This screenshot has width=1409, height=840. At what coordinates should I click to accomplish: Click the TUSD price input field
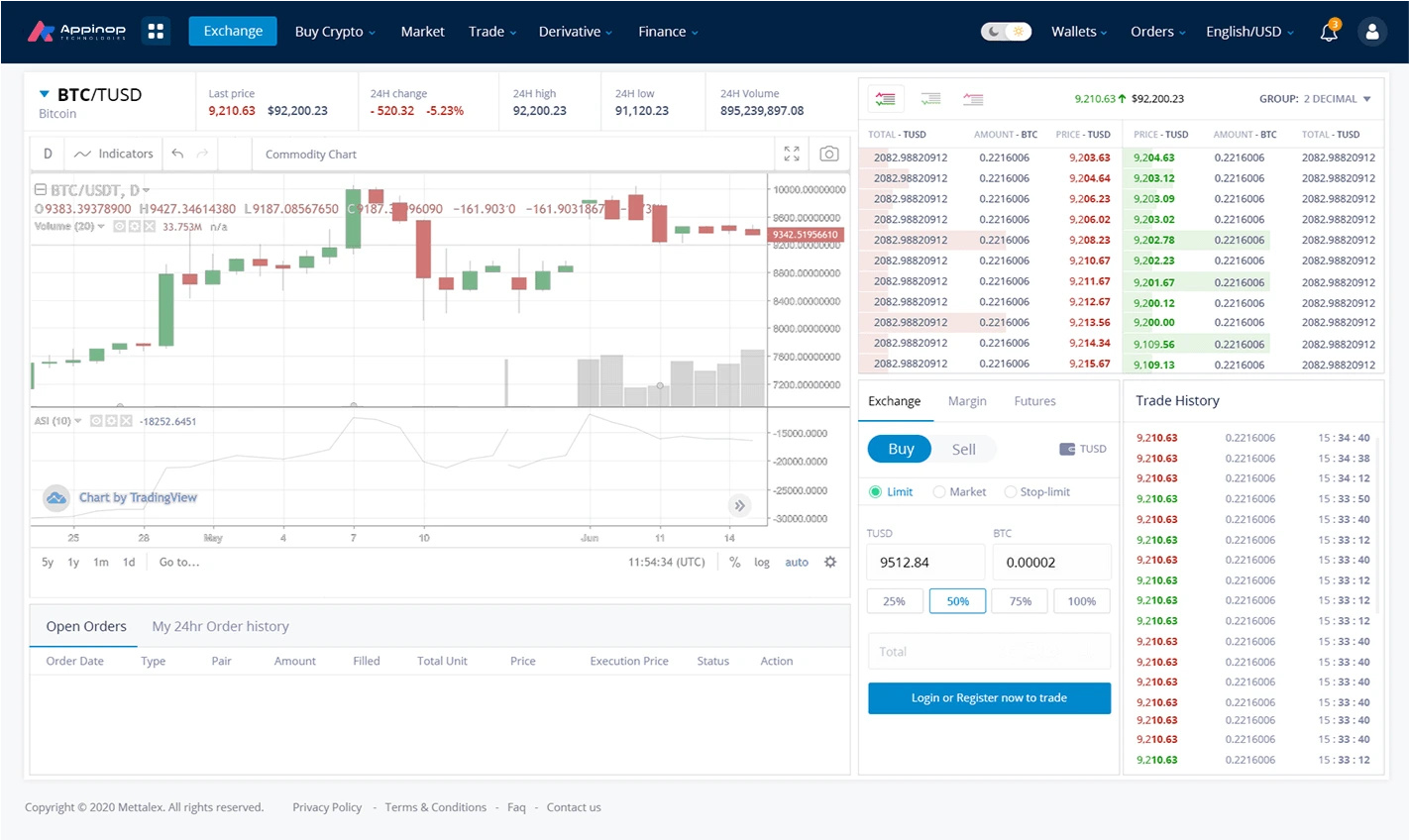pos(925,562)
